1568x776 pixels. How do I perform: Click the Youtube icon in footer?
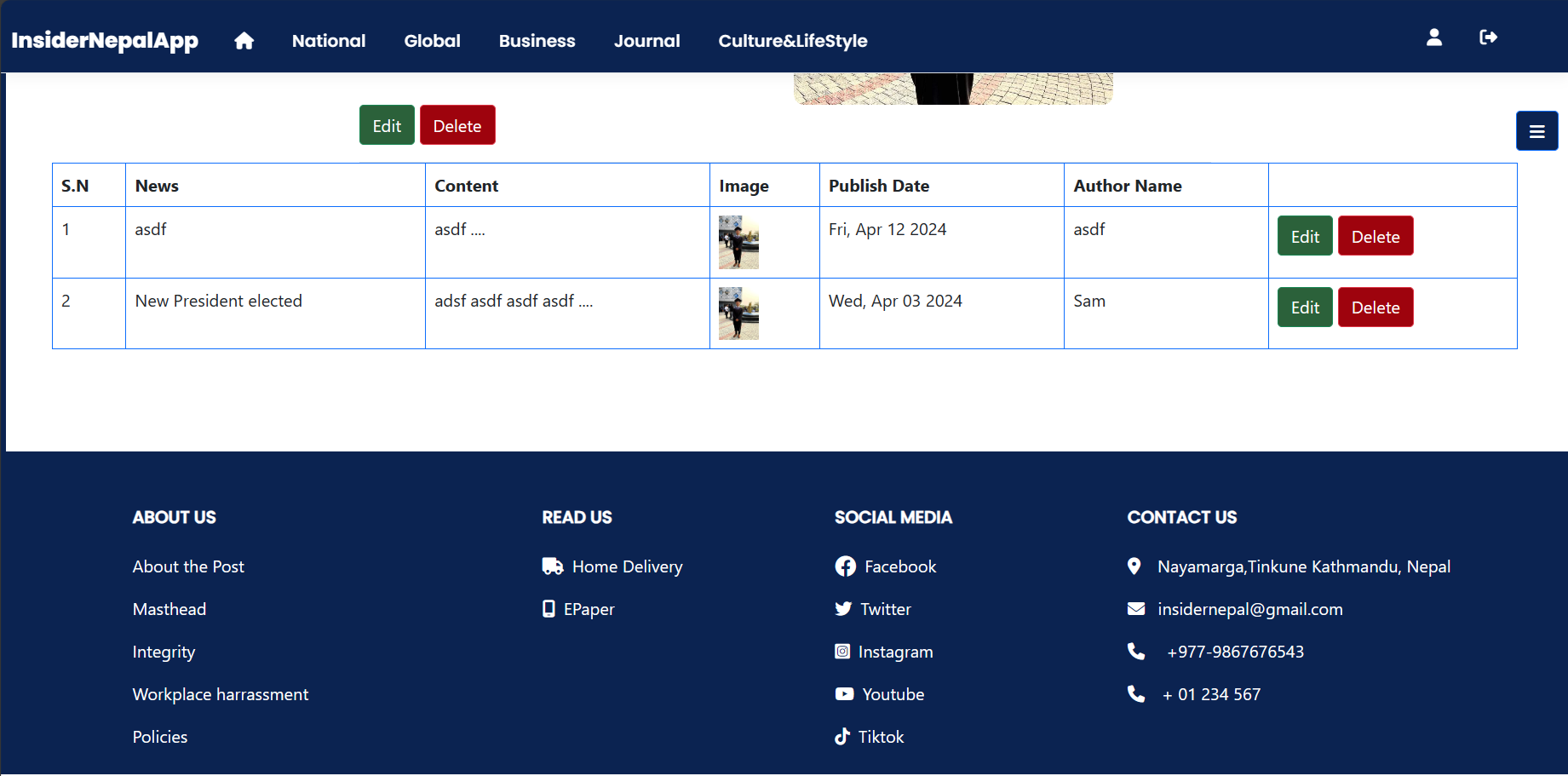844,694
